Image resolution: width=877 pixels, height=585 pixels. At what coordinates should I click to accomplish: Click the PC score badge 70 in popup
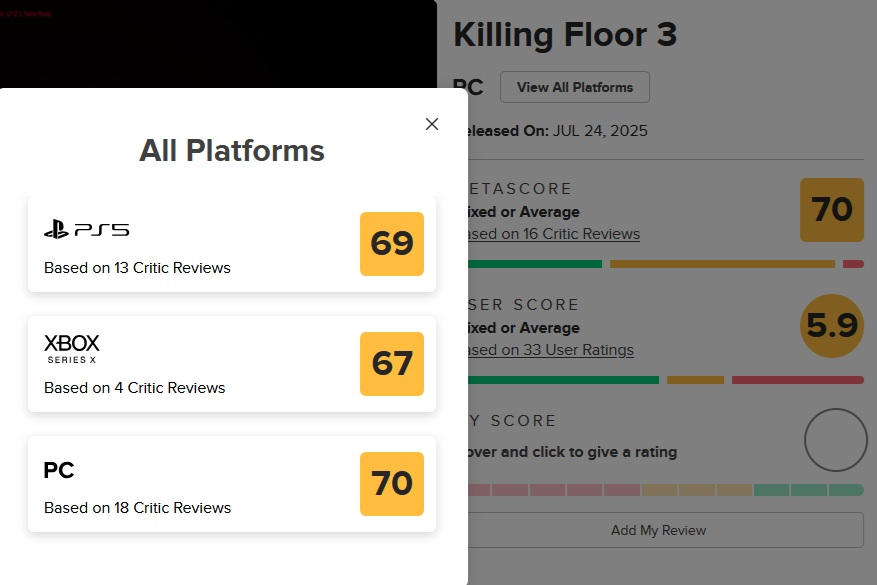[x=392, y=484]
